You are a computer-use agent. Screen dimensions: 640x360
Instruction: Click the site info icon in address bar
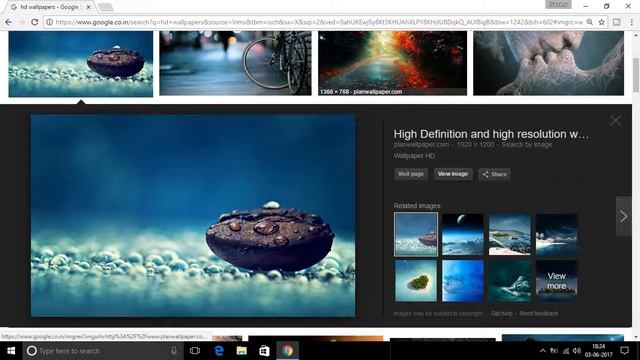[x=49, y=22]
